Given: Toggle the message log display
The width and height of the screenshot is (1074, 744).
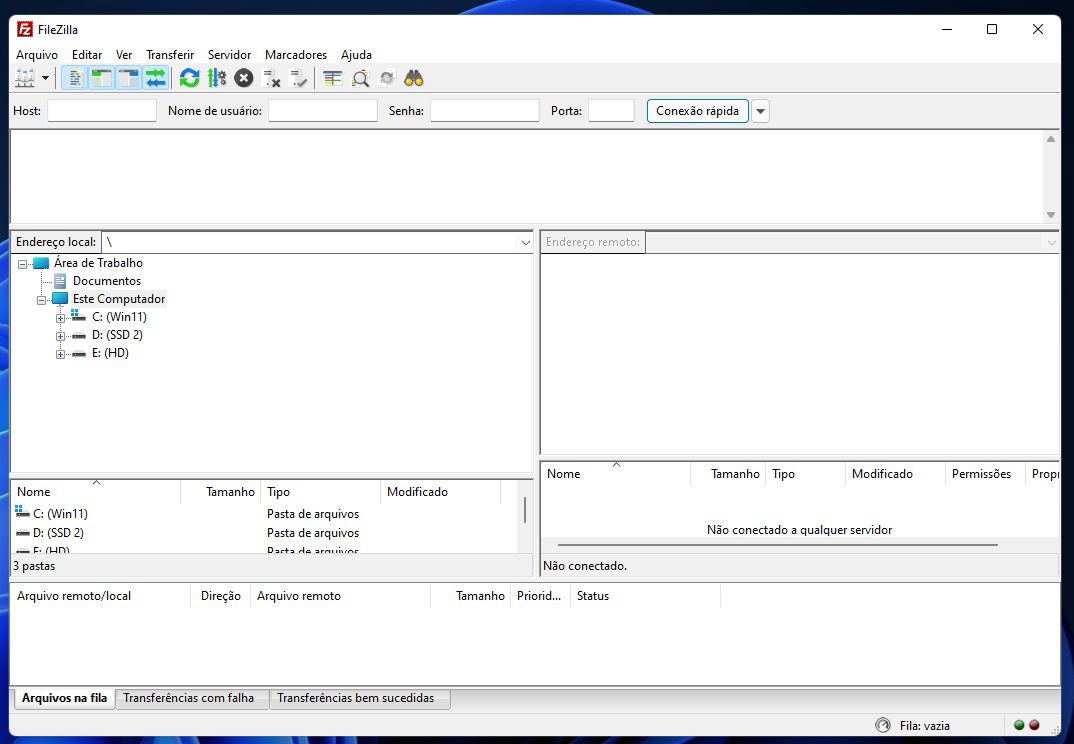Looking at the screenshot, I should pos(75,78).
